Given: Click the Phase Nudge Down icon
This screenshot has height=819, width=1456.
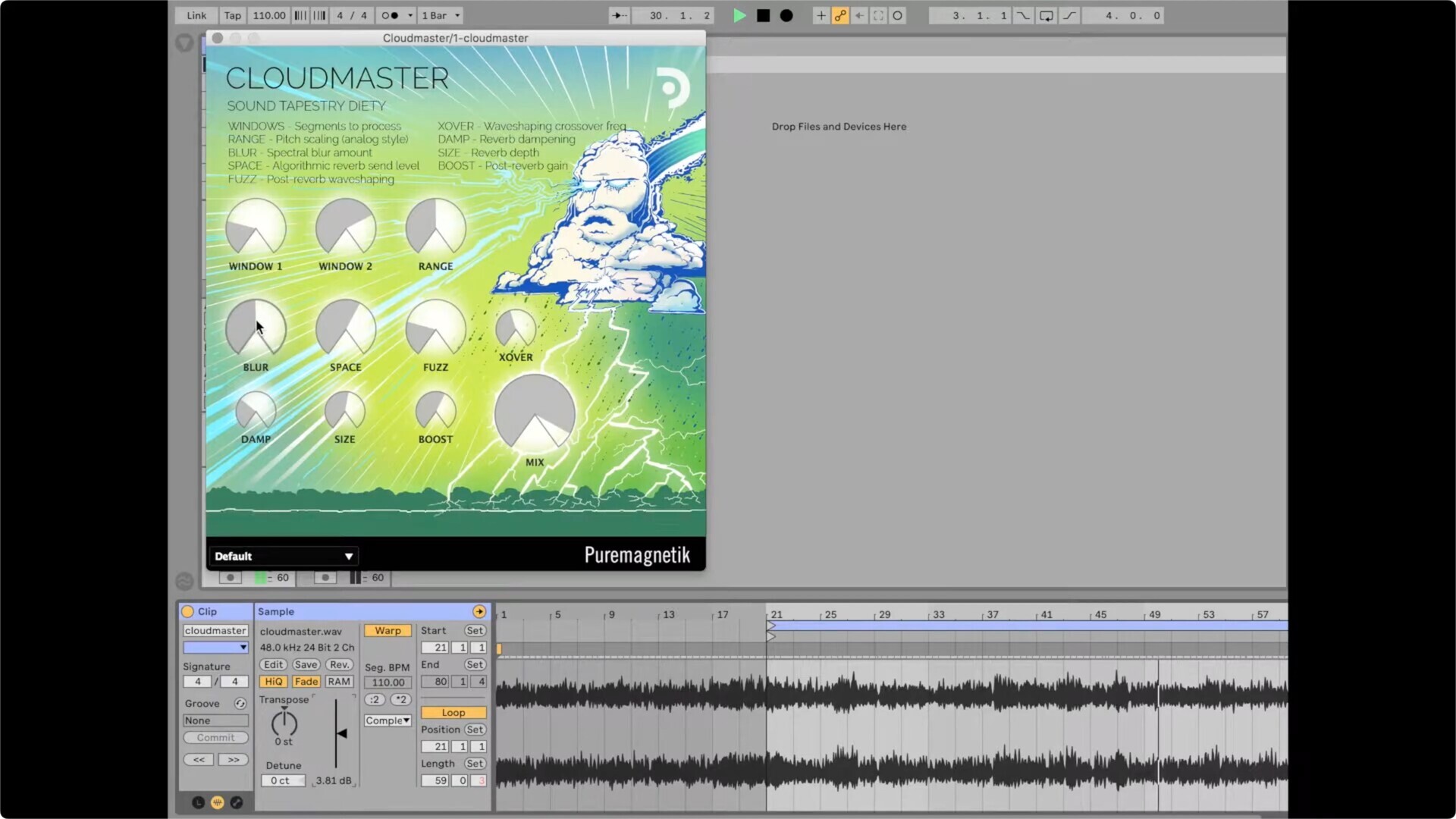Looking at the screenshot, I should coord(300,15).
